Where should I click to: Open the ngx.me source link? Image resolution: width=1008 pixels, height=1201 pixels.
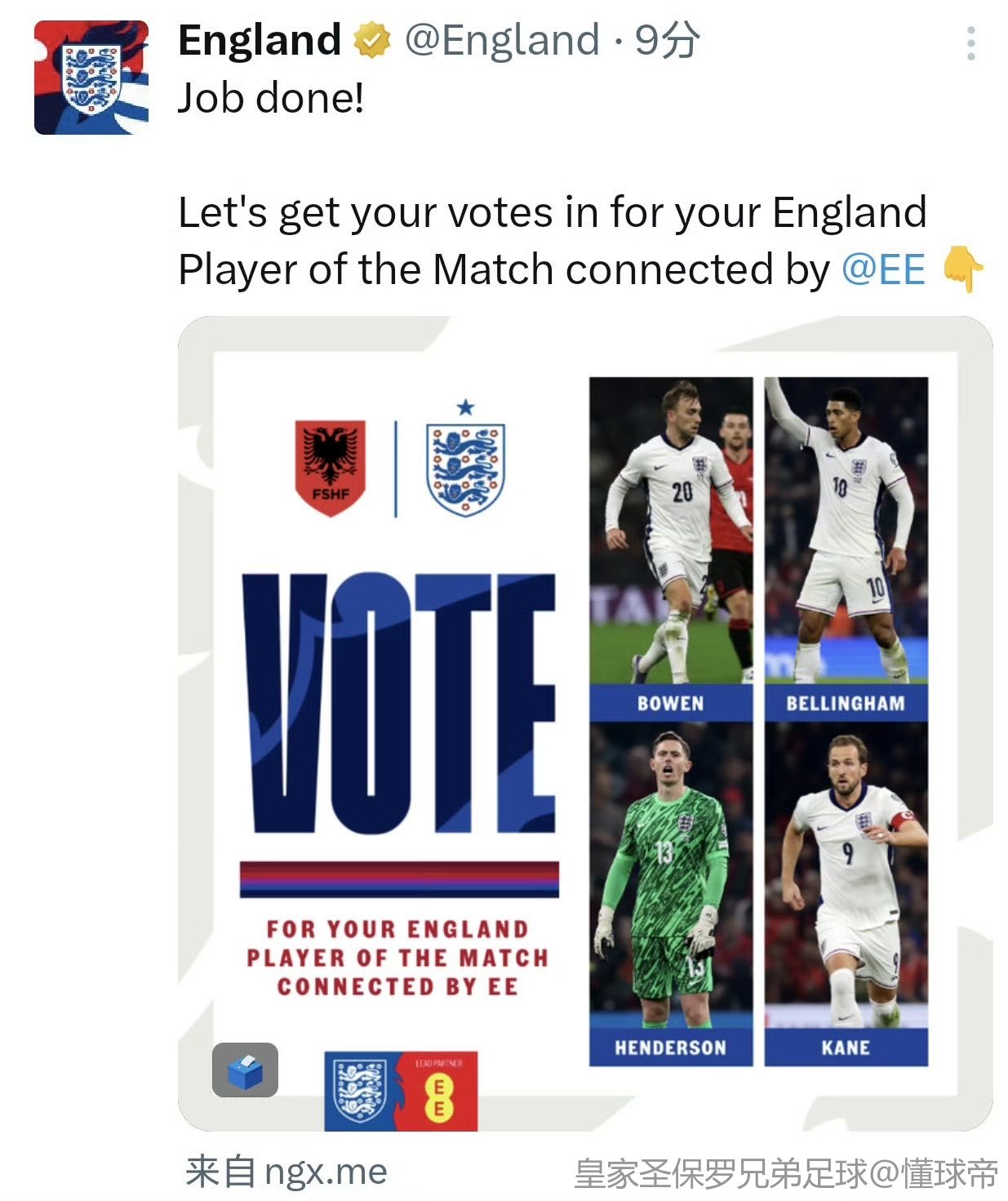(326, 1172)
